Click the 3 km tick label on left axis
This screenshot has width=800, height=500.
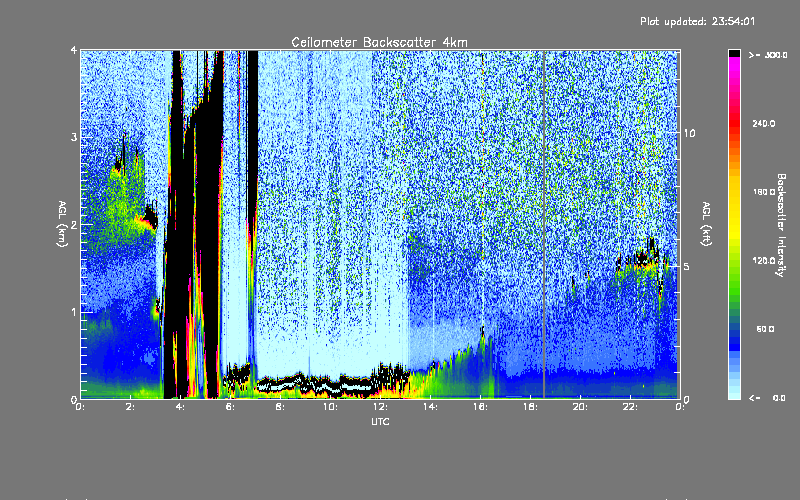coord(74,137)
